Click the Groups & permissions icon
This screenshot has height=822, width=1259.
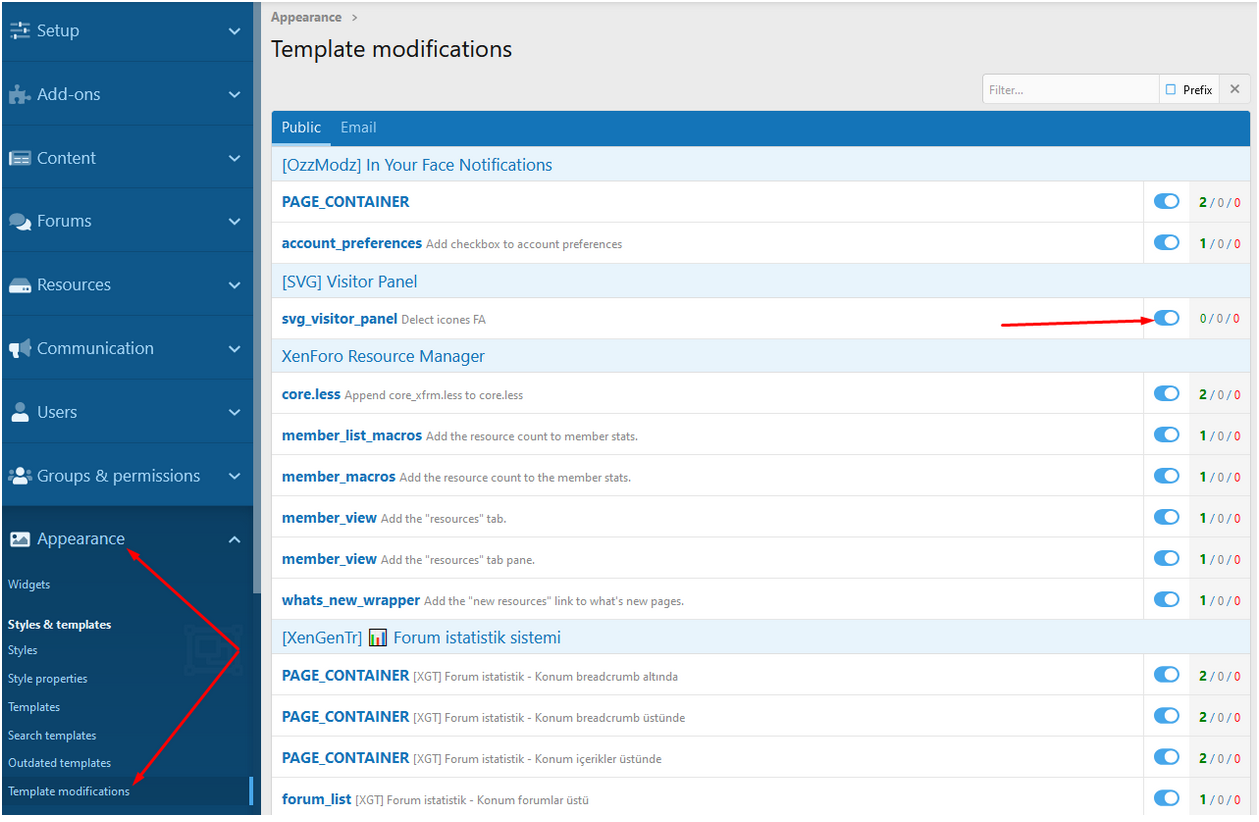coord(20,476)
